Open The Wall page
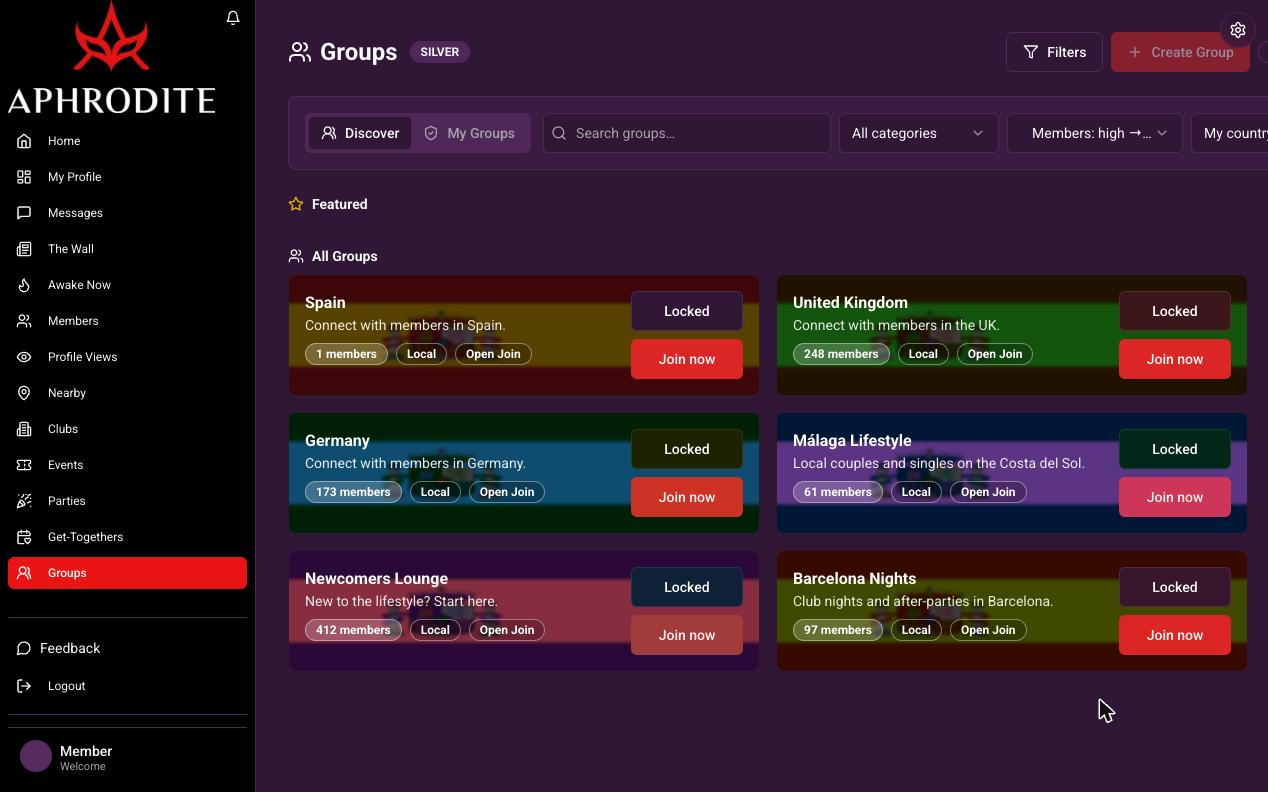 (127, 249)
